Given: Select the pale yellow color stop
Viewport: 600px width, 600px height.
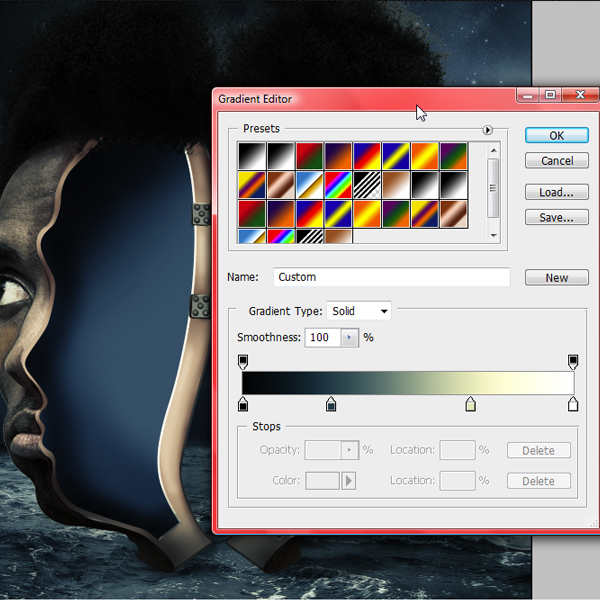Looking at the screenshot, I should tap(470, 404).
